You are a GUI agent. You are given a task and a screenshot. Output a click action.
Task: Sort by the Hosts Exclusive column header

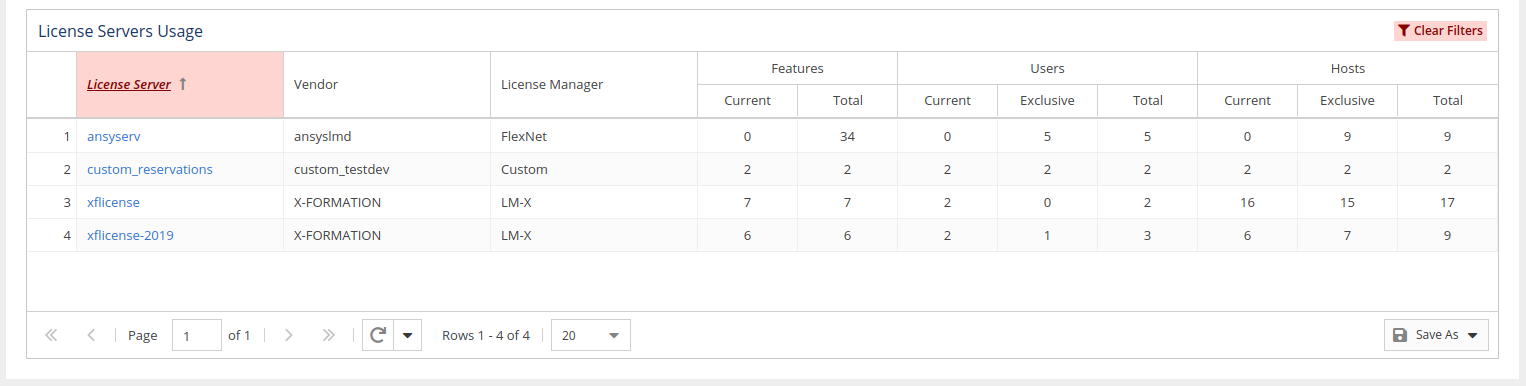[x=1347, y=100]
